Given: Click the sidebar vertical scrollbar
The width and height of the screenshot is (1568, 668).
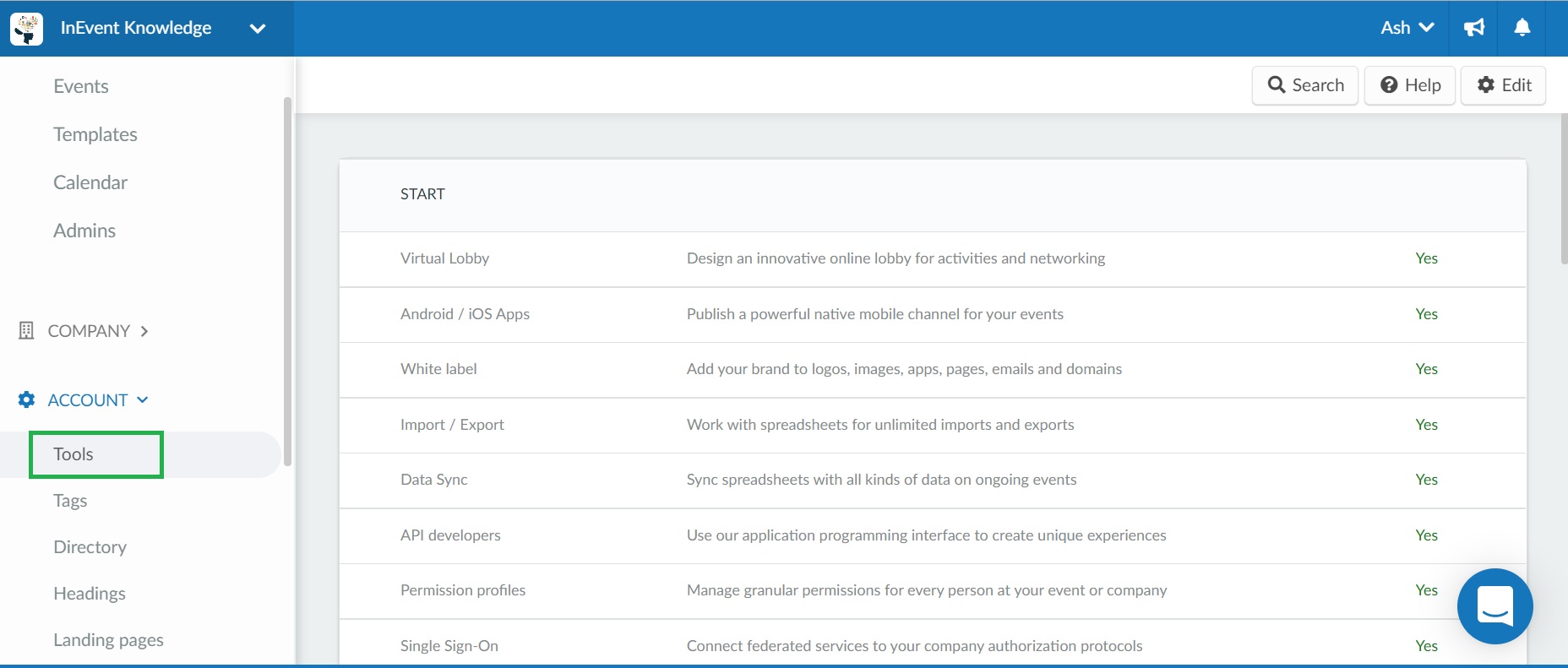Looking at the screenshot, I should click(x=287, y=281).
